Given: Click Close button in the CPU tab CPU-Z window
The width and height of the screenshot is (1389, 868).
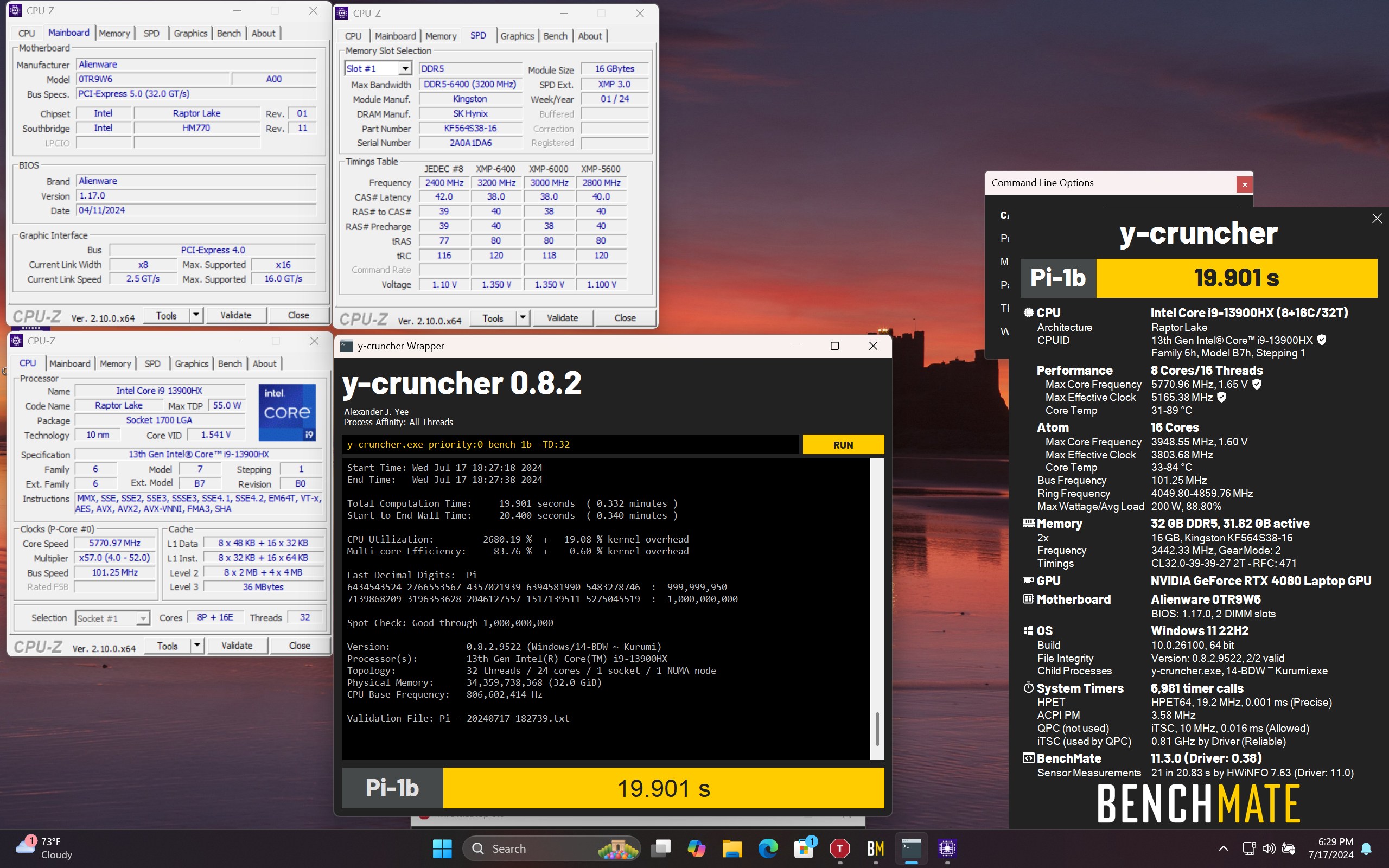Looking at the screenshot, I should [299, 645].
